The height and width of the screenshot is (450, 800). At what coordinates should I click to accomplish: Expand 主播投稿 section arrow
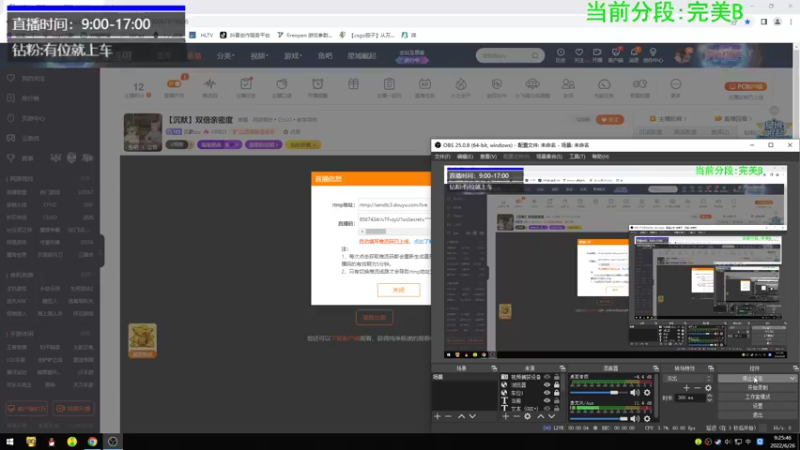(x=685, y=118)
